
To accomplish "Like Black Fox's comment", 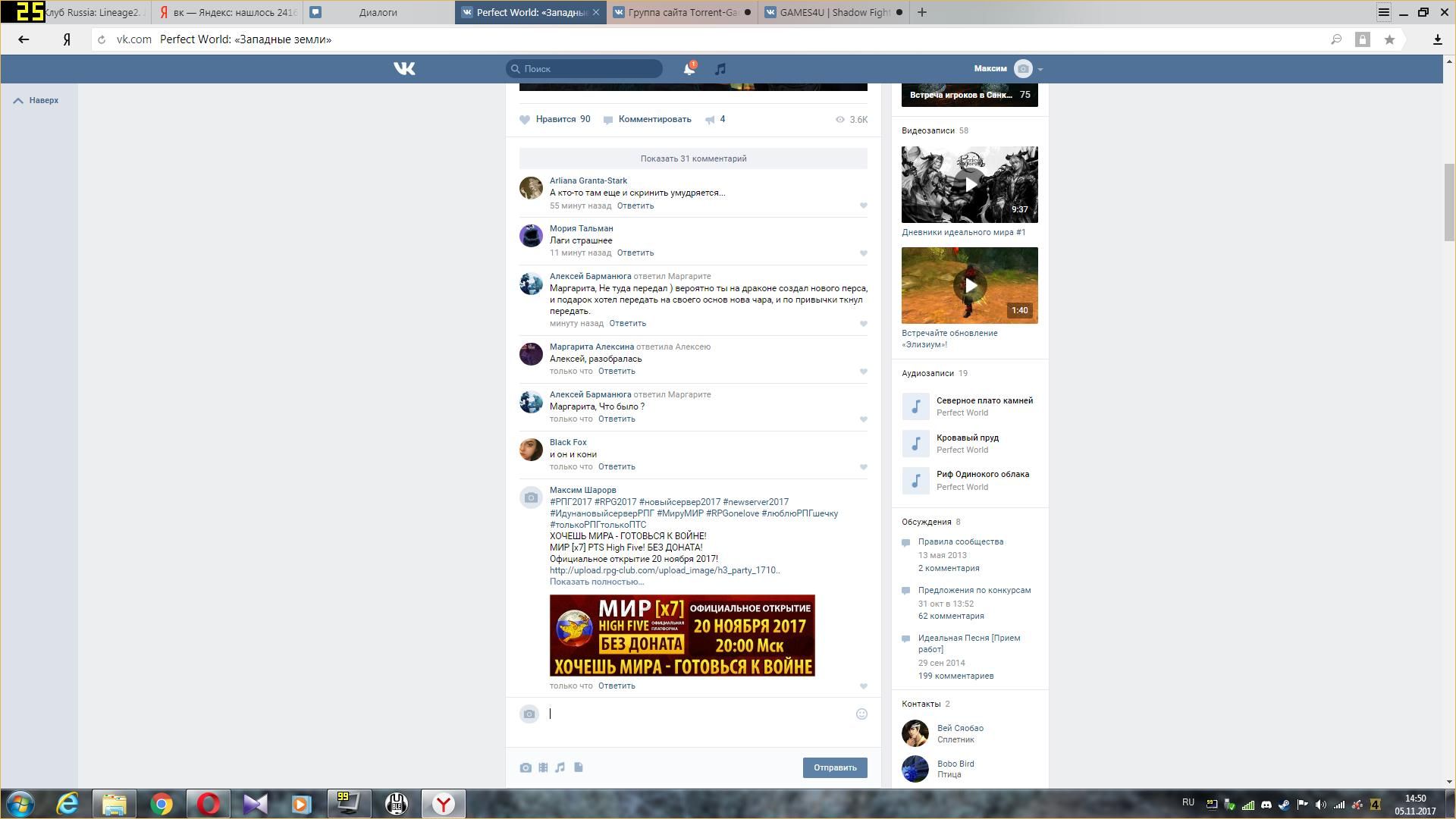I will (x=863, y=467).
